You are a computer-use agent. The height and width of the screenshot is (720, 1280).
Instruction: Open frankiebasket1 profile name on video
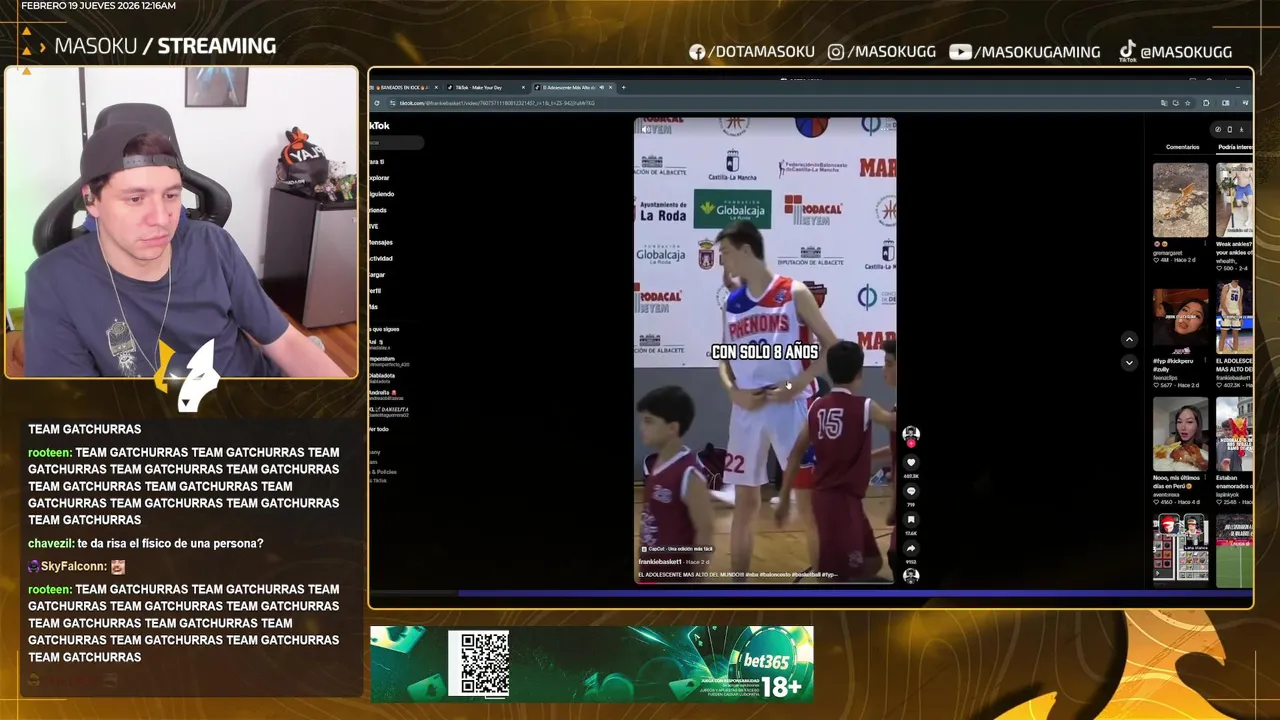[660, 562]
